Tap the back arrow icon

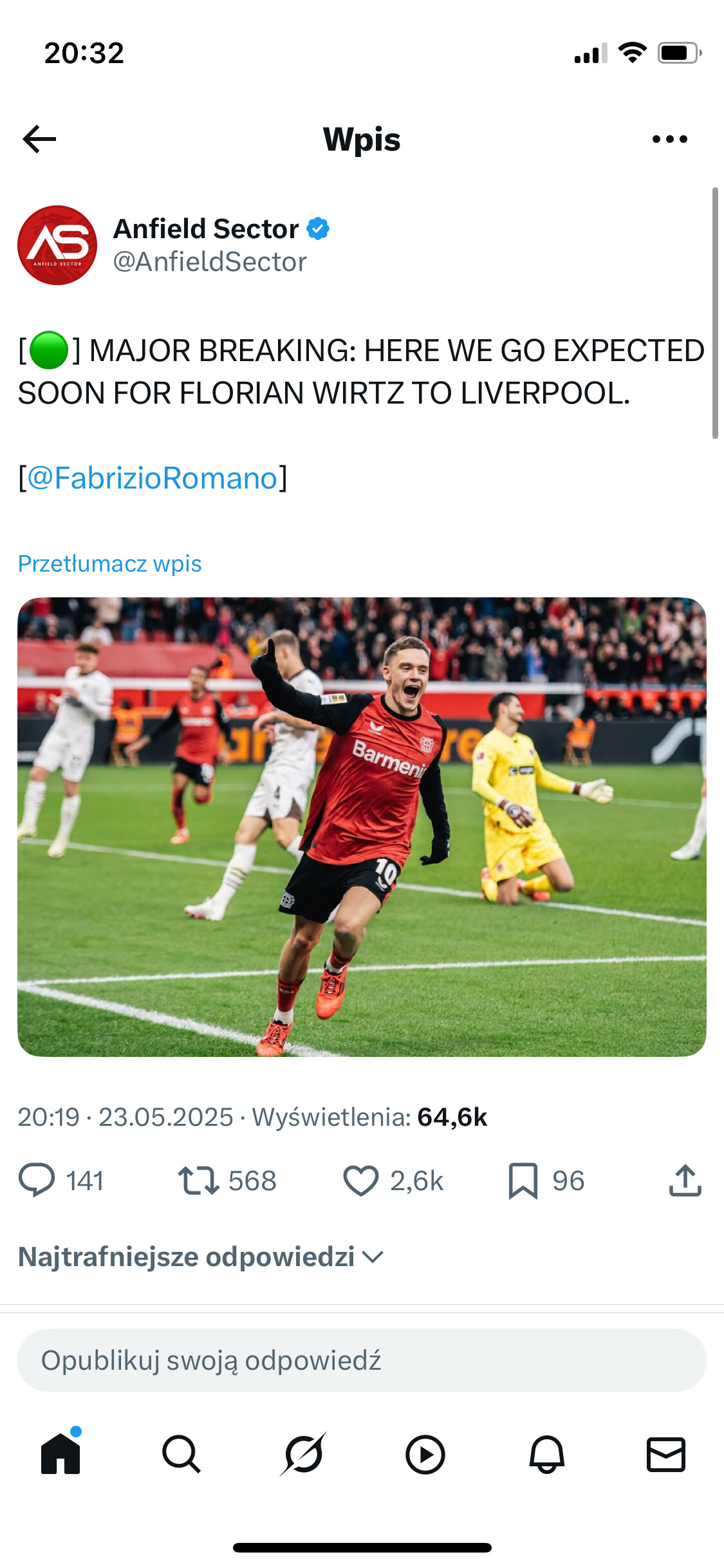click(40, 139)
